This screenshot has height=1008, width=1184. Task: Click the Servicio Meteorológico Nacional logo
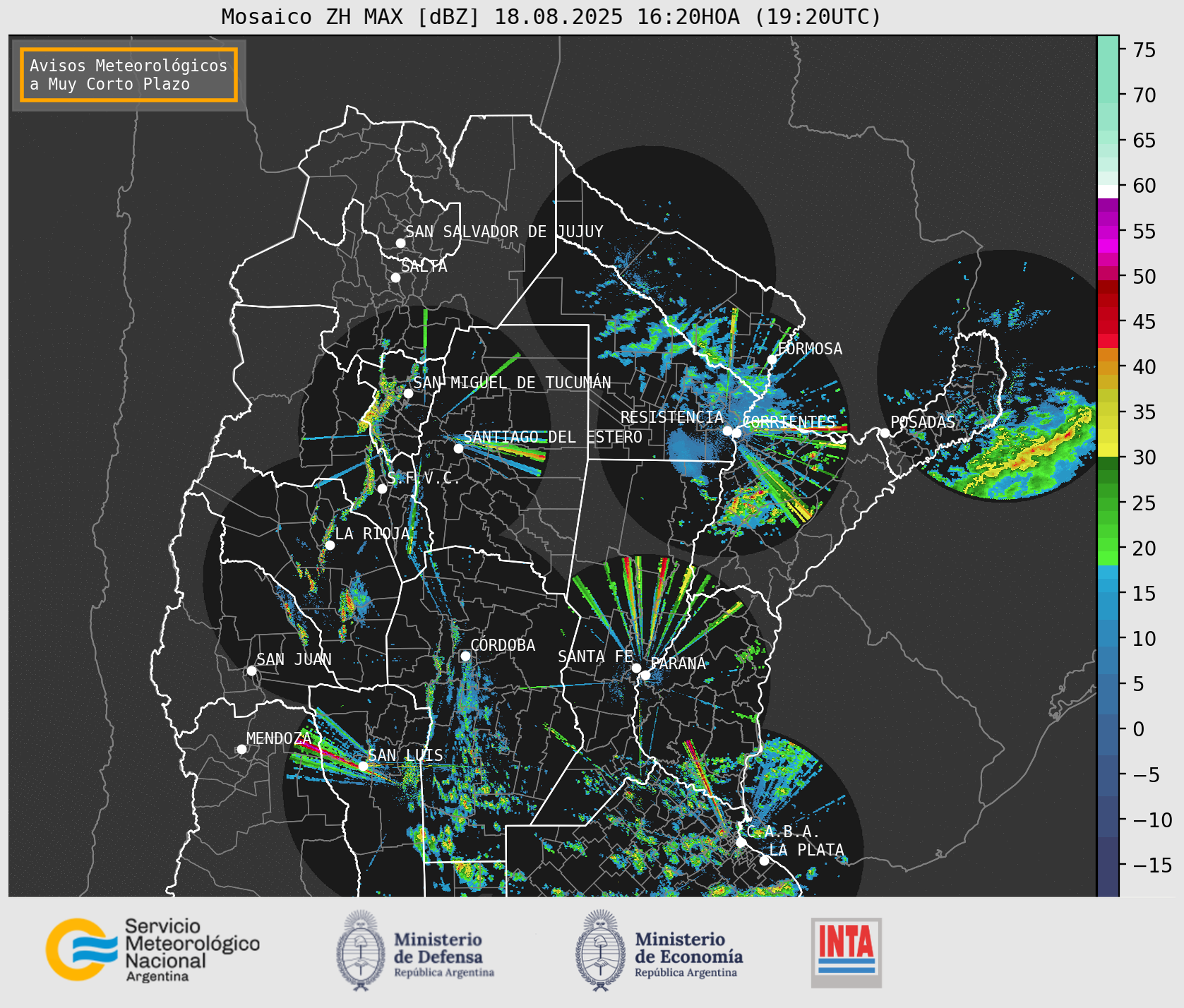tap(153, 949)
